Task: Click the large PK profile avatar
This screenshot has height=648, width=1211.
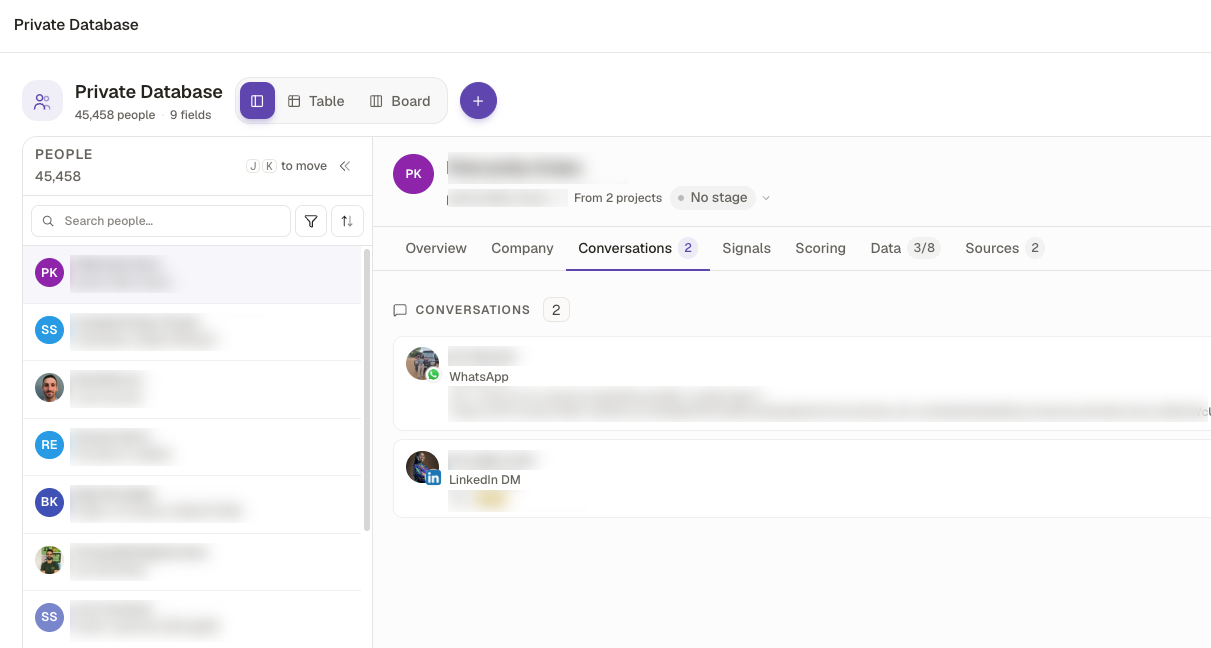Action: (413, 174)
